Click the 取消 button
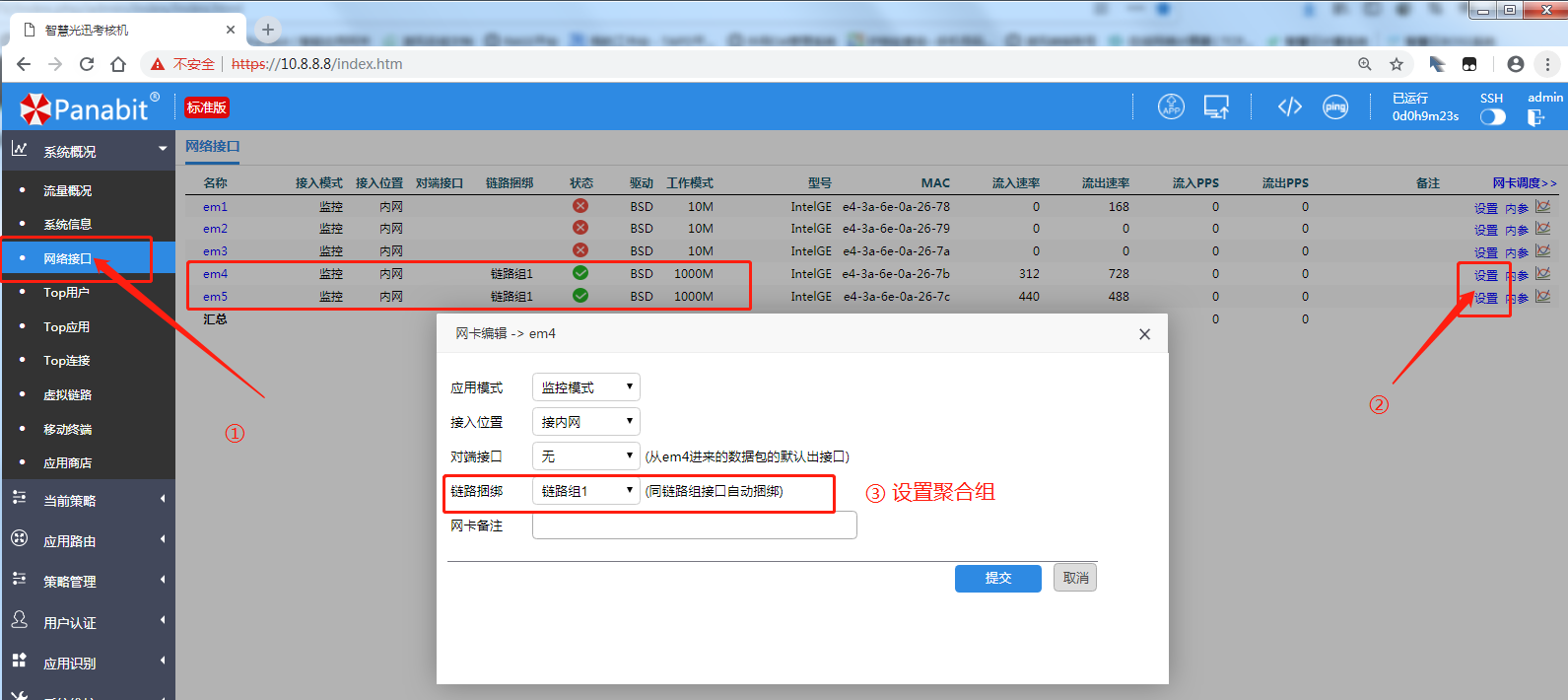The height and width of the screenshot is (700, 1568). [1075, 578]
